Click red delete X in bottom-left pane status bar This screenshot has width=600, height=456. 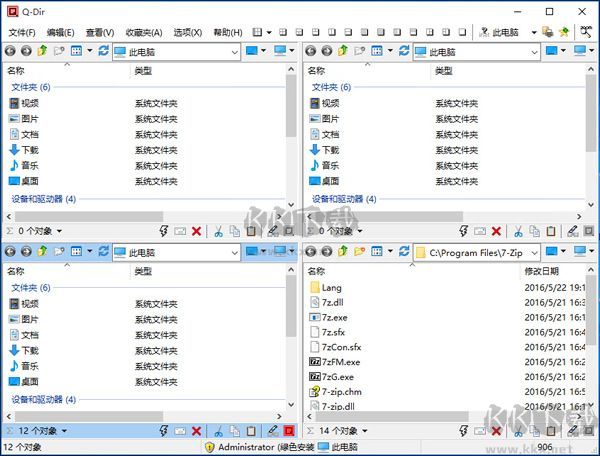click(197, 431)
